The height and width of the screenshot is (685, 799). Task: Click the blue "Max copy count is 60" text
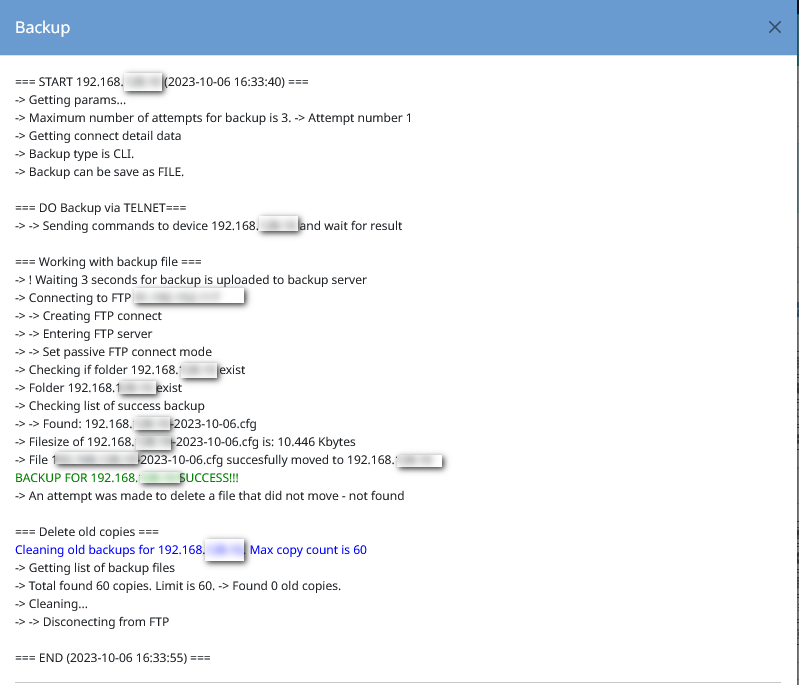pyautogui.click(x=308, y=550)
